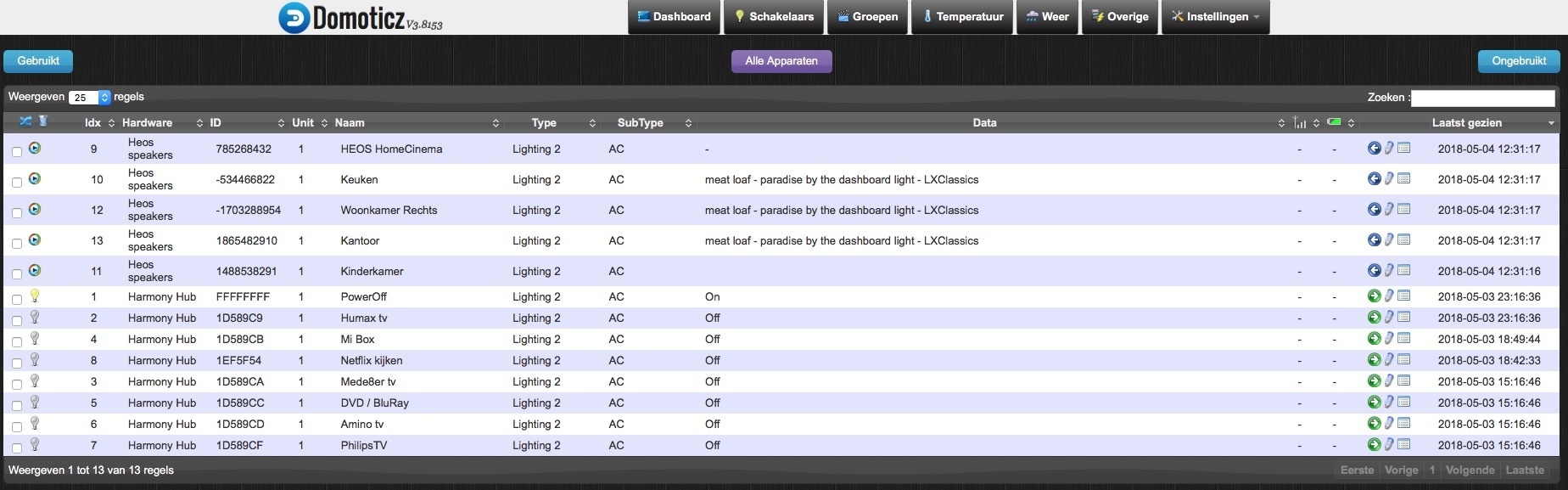Viewport: 1568px width, 490px height.
Task: Sort the table by SubType column
Action: pyautogui.click(x=650, y=122)
